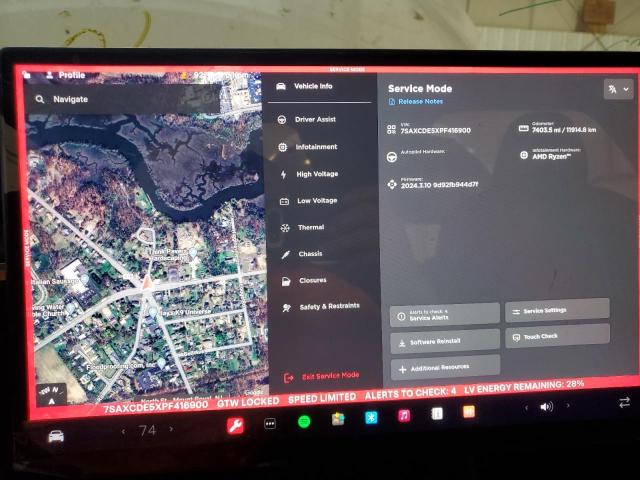Increase volume with the right arrow
Image resolution: width=640 pixels, height=480 pixels.
[x=568, y=405]
